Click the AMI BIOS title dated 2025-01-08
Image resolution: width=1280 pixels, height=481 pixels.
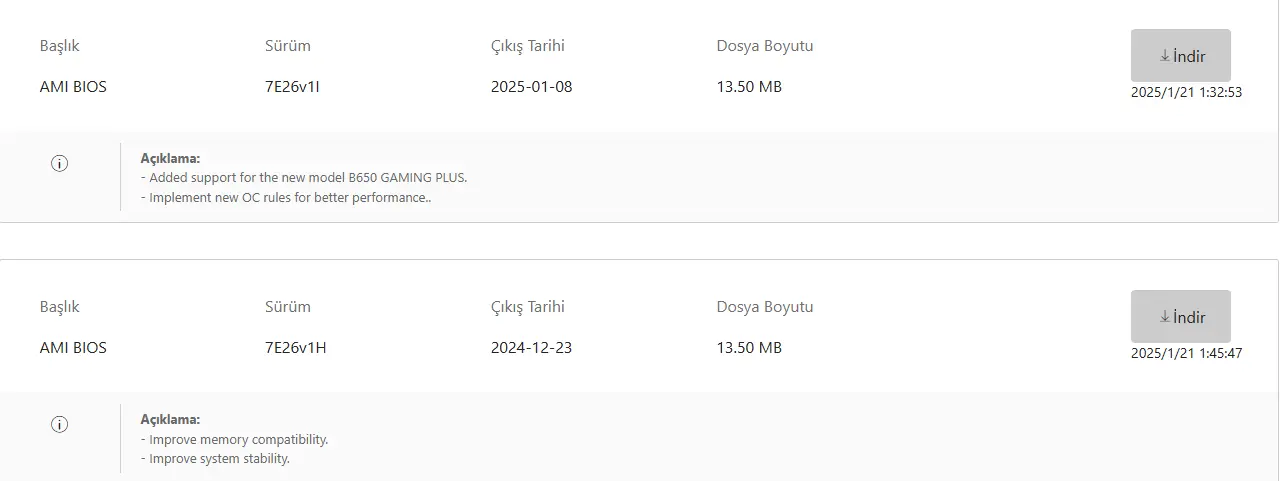click(73, 87)
